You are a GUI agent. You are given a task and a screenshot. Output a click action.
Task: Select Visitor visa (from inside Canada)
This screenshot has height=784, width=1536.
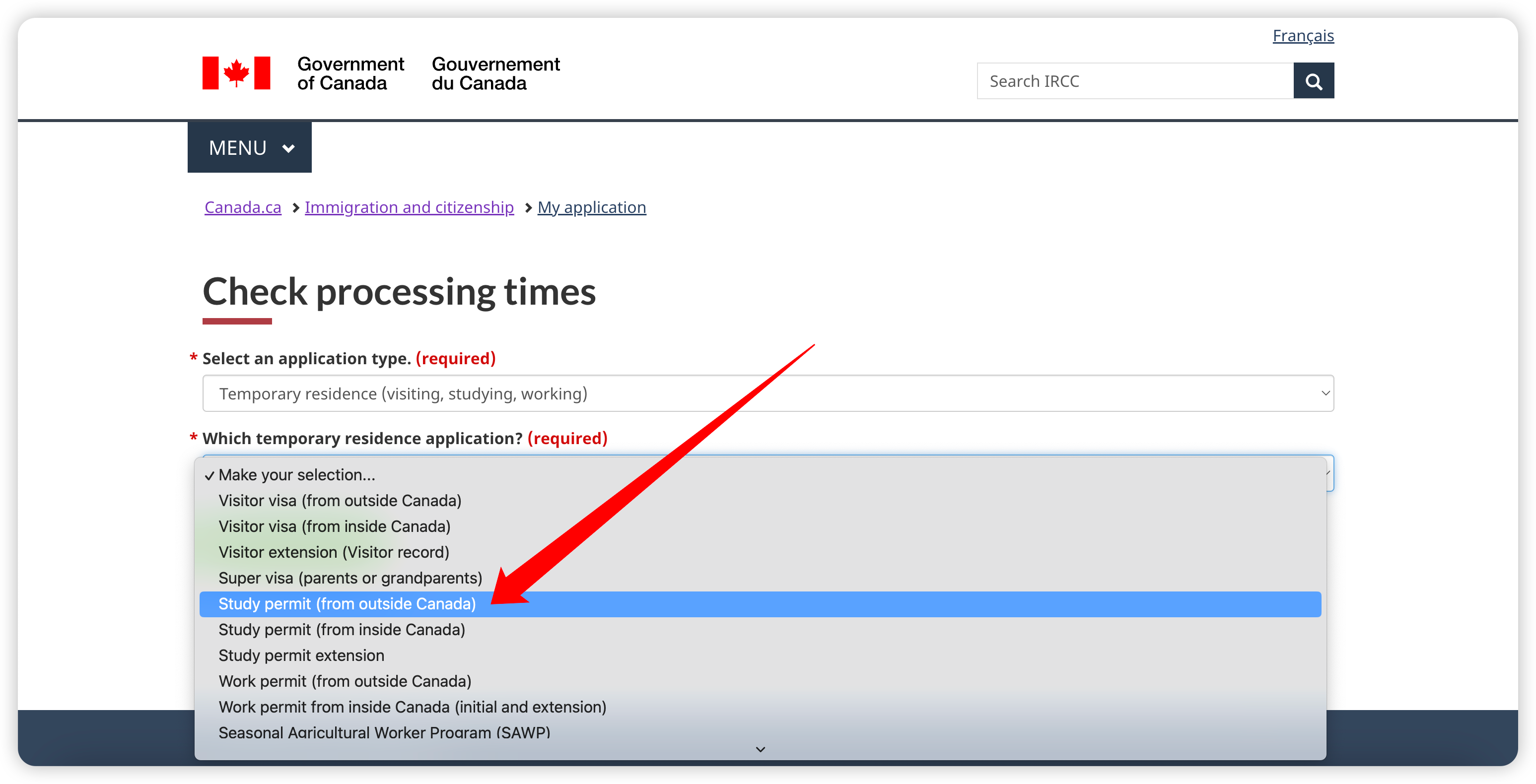tap(760, 526)
